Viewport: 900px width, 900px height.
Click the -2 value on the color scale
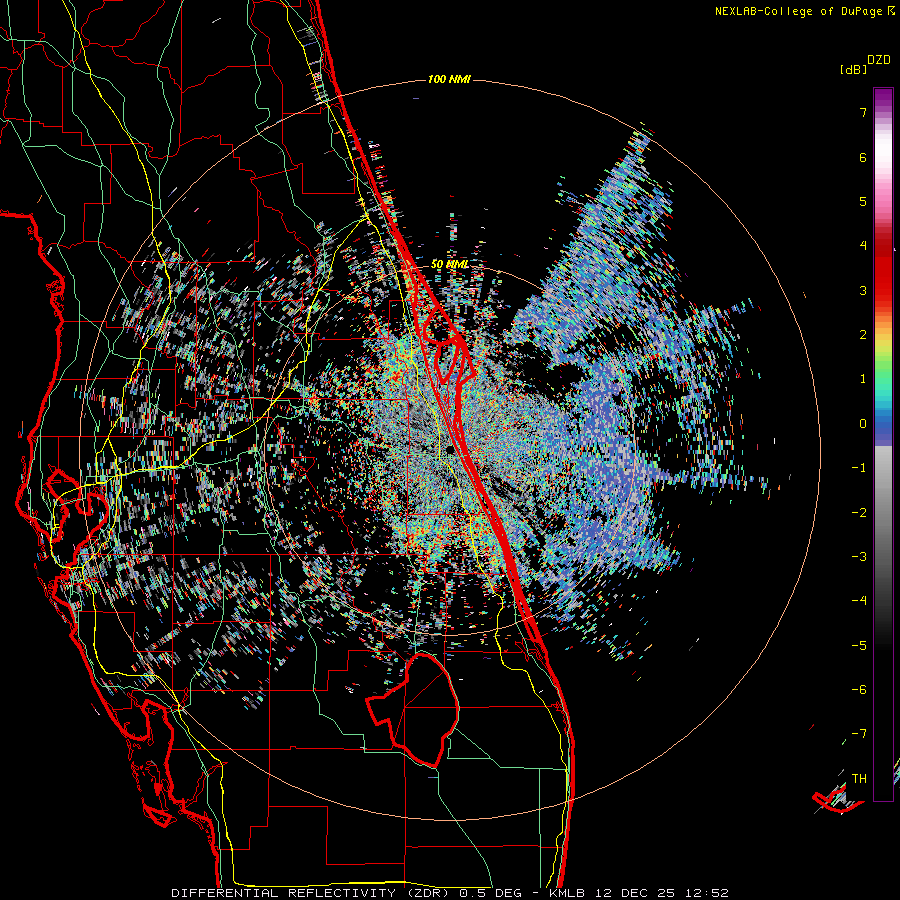click(x=859, y=513)
